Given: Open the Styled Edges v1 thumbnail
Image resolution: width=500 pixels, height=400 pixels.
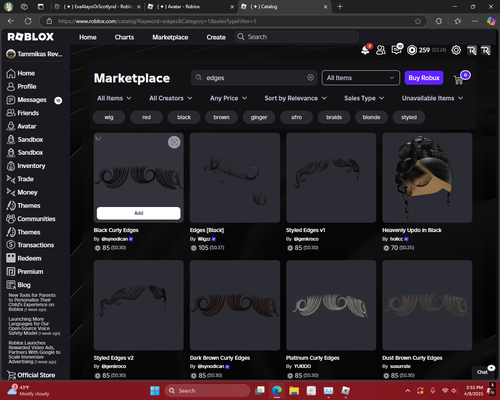Looking at the screenshot, I should (x=331, y=178).
